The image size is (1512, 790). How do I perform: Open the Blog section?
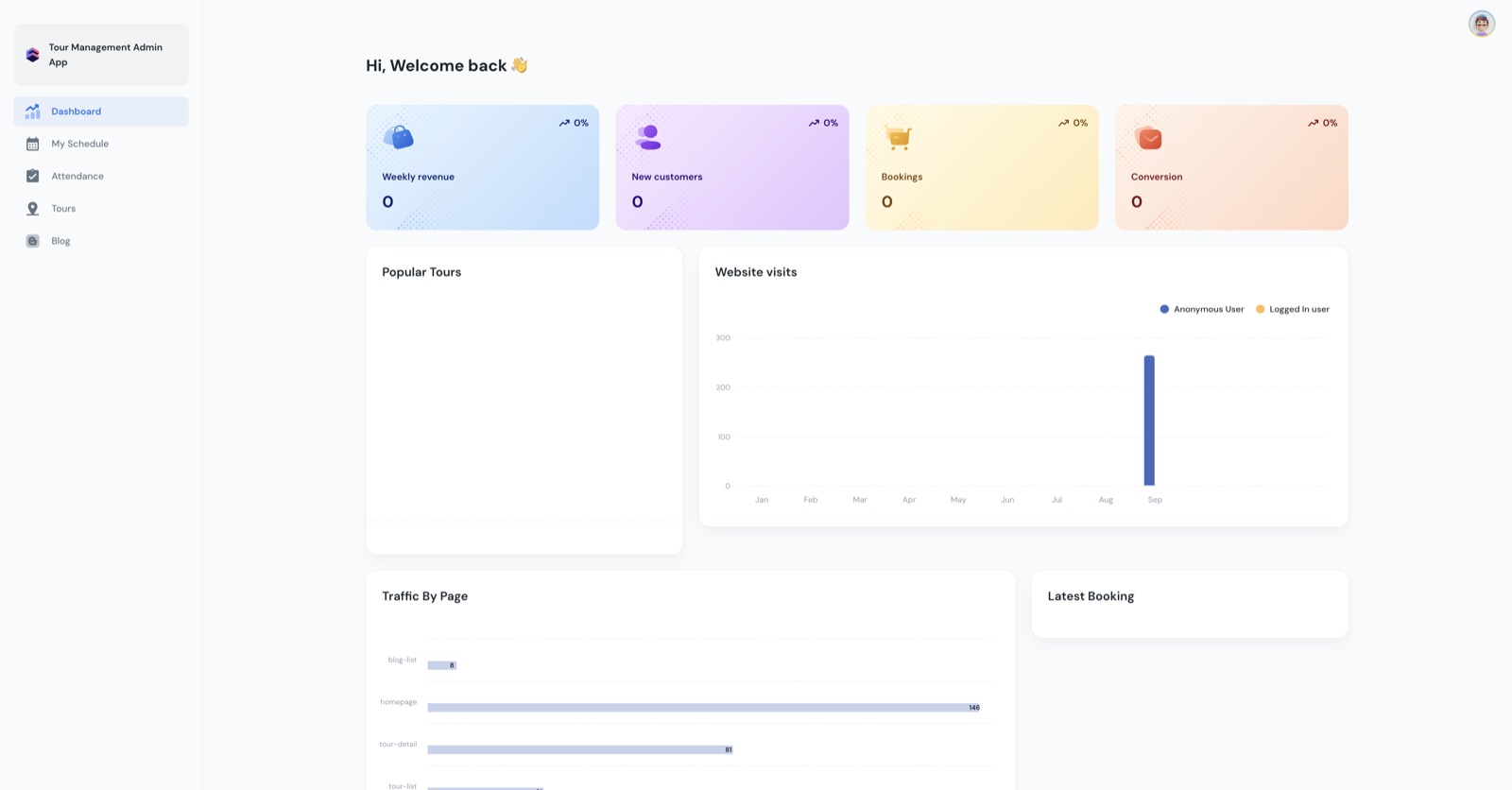(101, 241)
